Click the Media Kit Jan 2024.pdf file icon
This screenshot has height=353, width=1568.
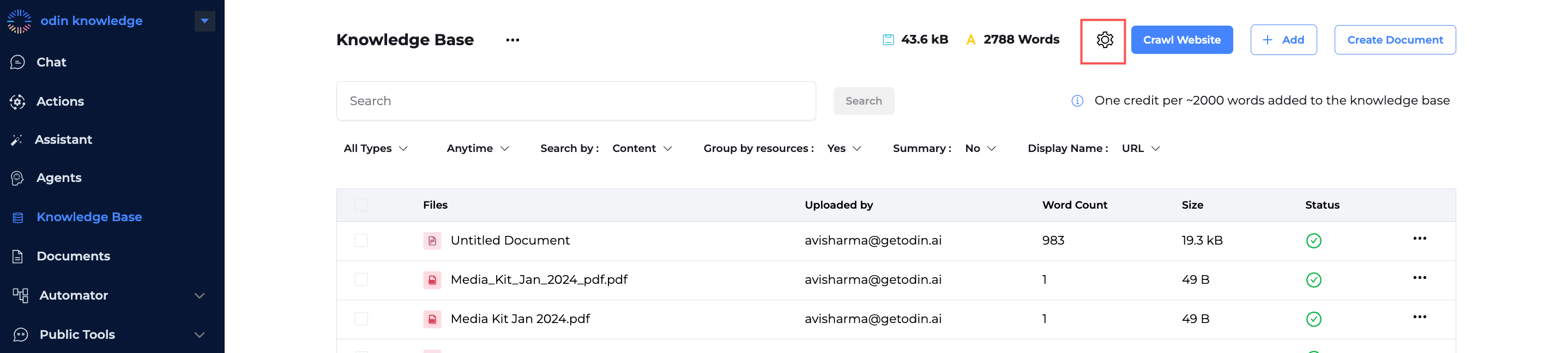click(x=432, y=319)
